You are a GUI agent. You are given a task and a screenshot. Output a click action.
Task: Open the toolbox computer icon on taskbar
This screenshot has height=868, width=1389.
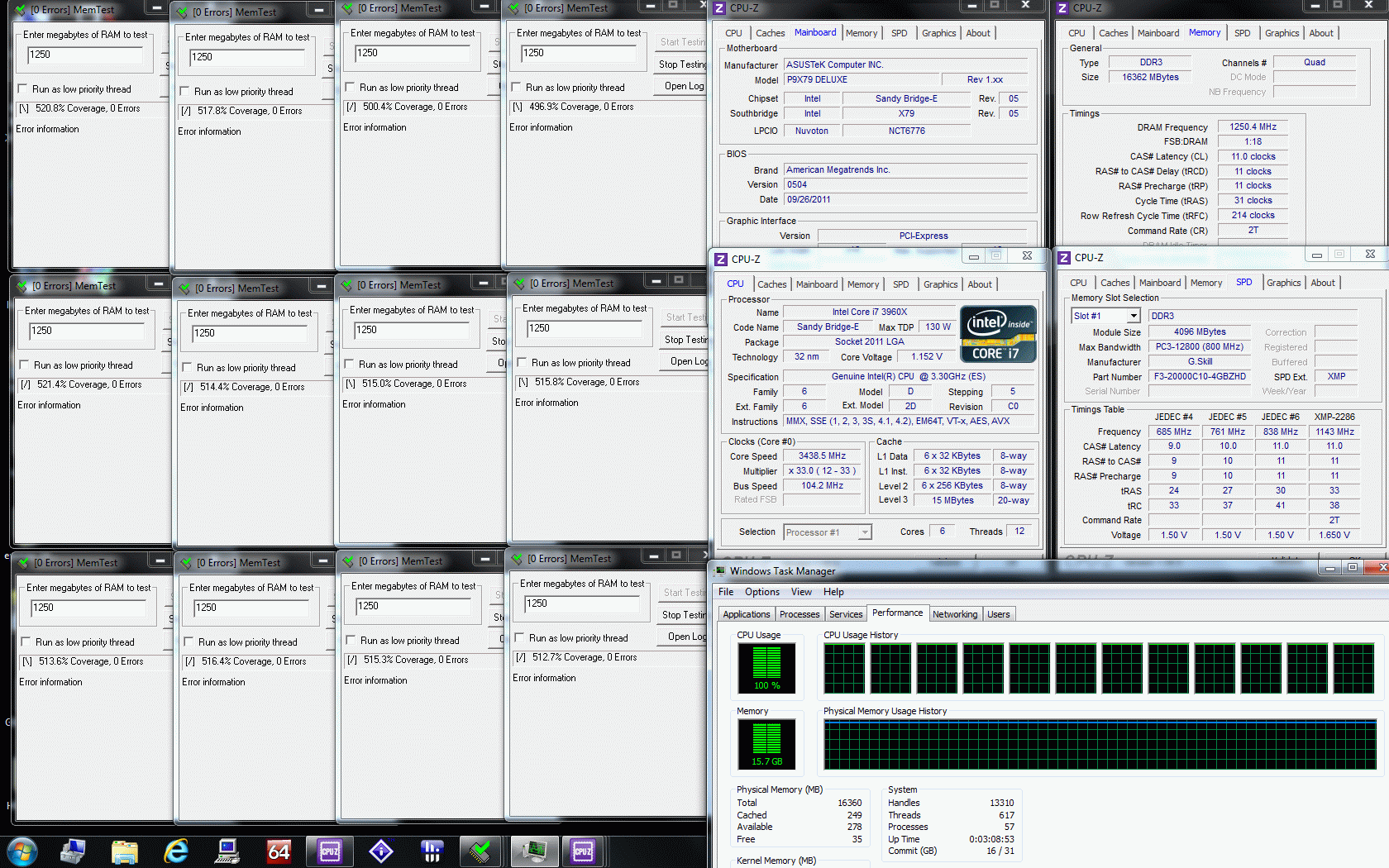click(73, 851)
